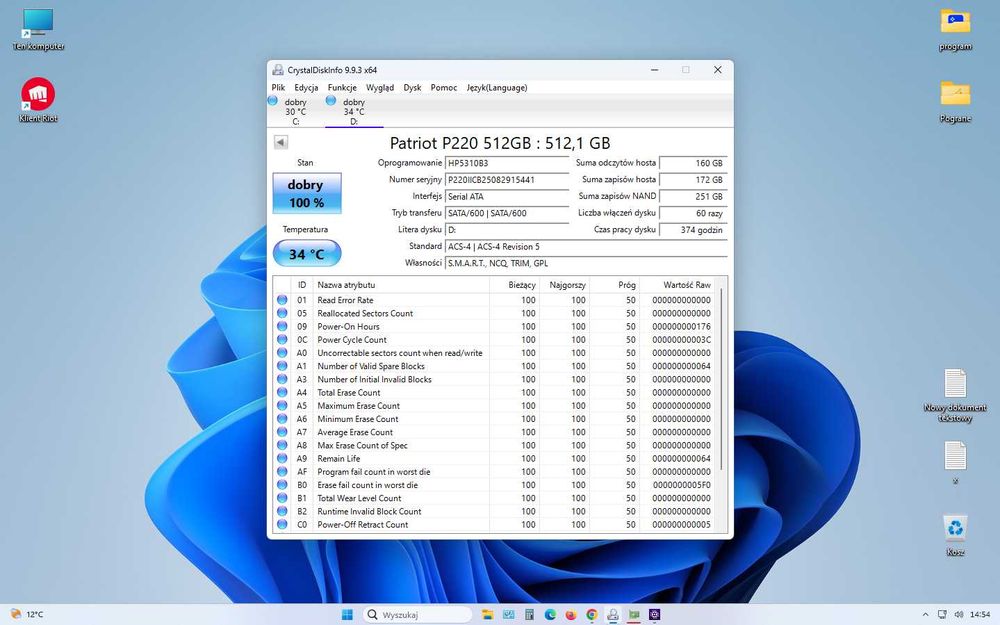Click the status orb for Remain Life
The height and width of the screenshot is (625, 1000).
(x=282, y=459)
